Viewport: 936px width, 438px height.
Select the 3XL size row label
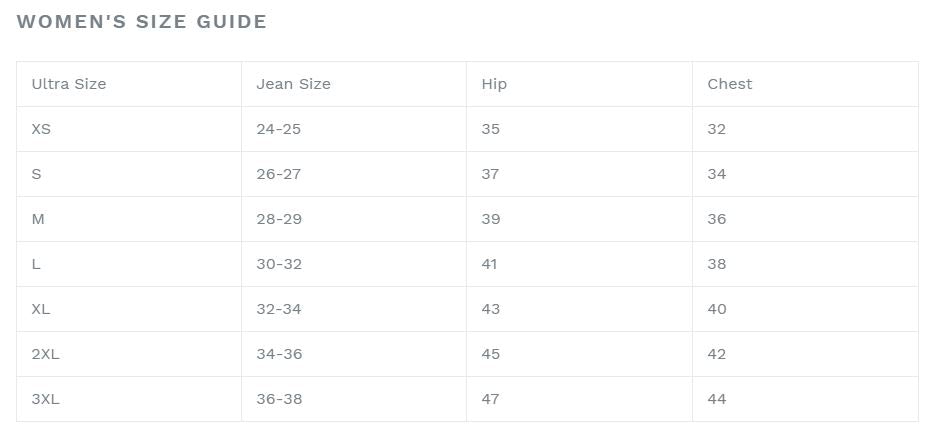46,399
